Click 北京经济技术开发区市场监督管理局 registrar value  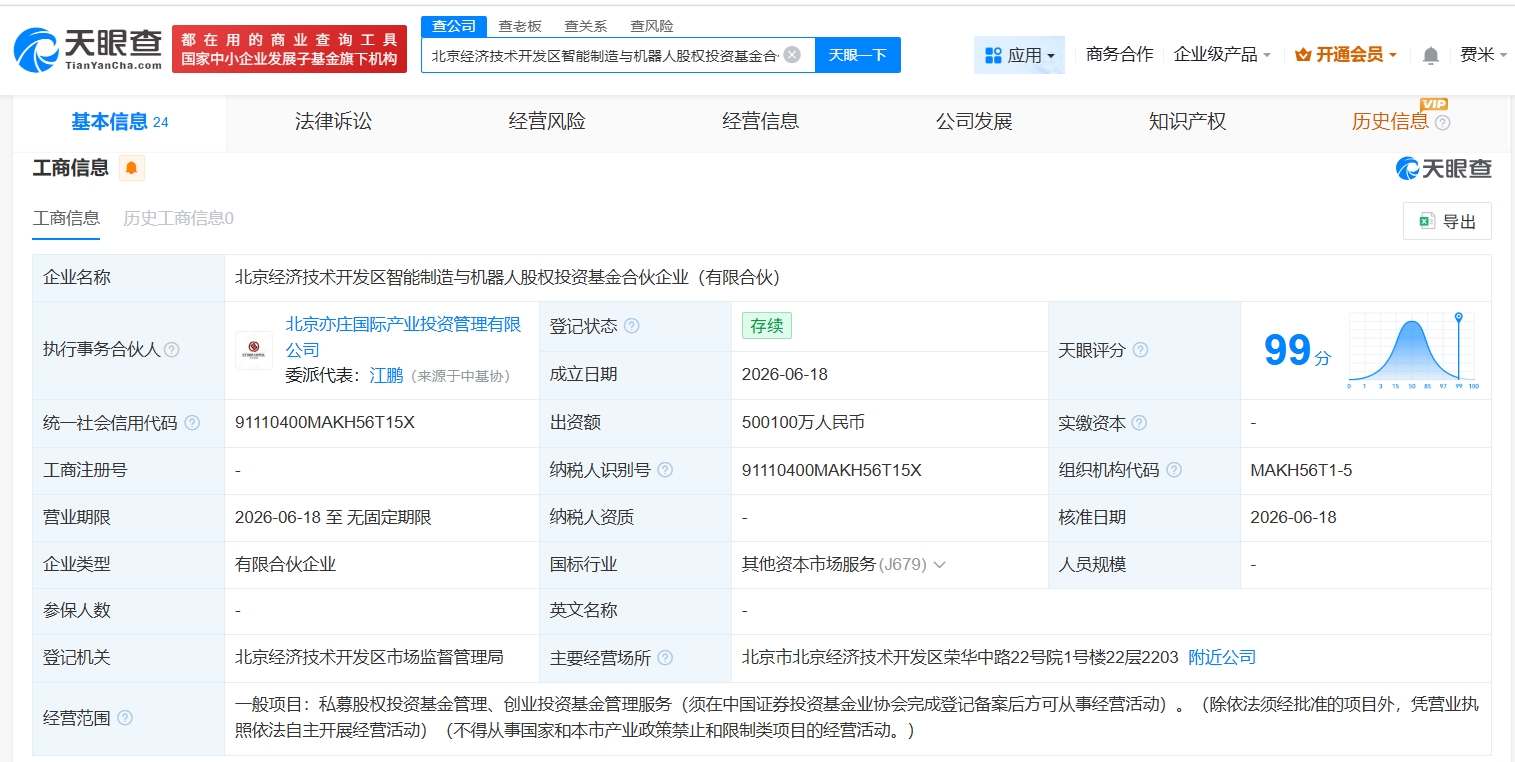point(369,658)
